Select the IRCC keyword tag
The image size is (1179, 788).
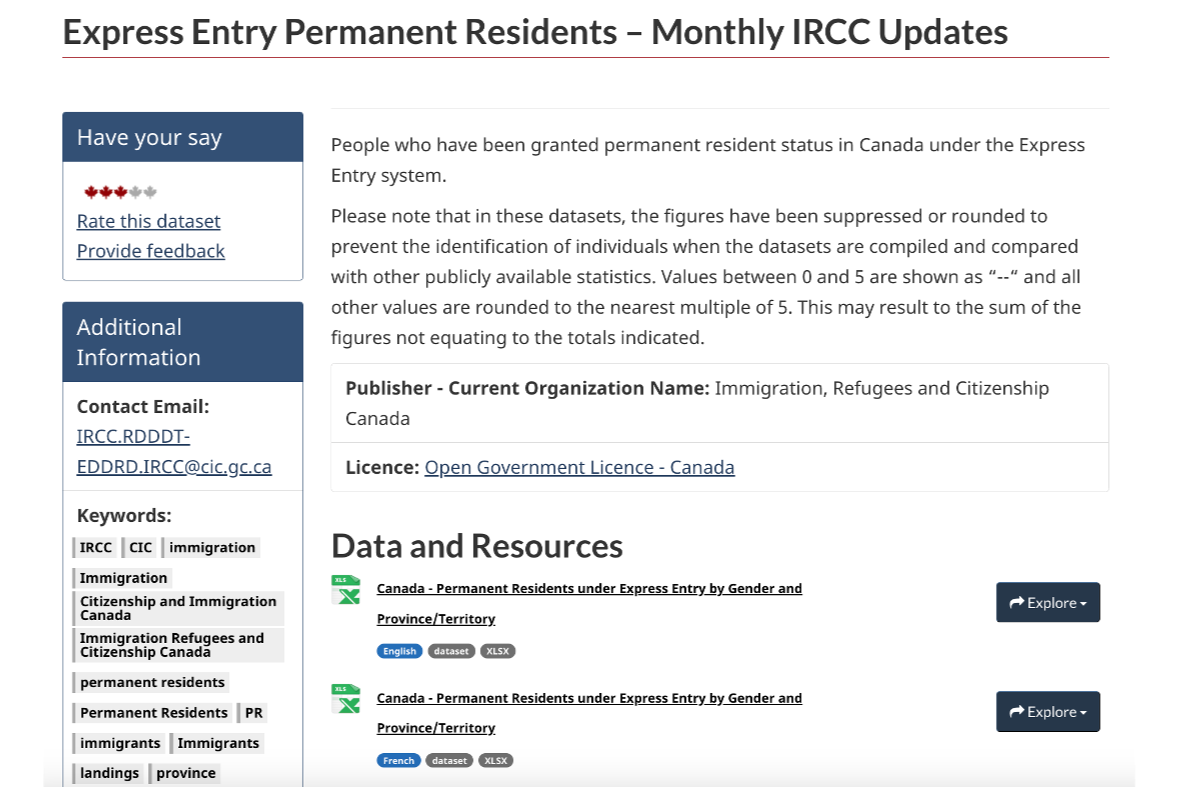click(96, 547)
